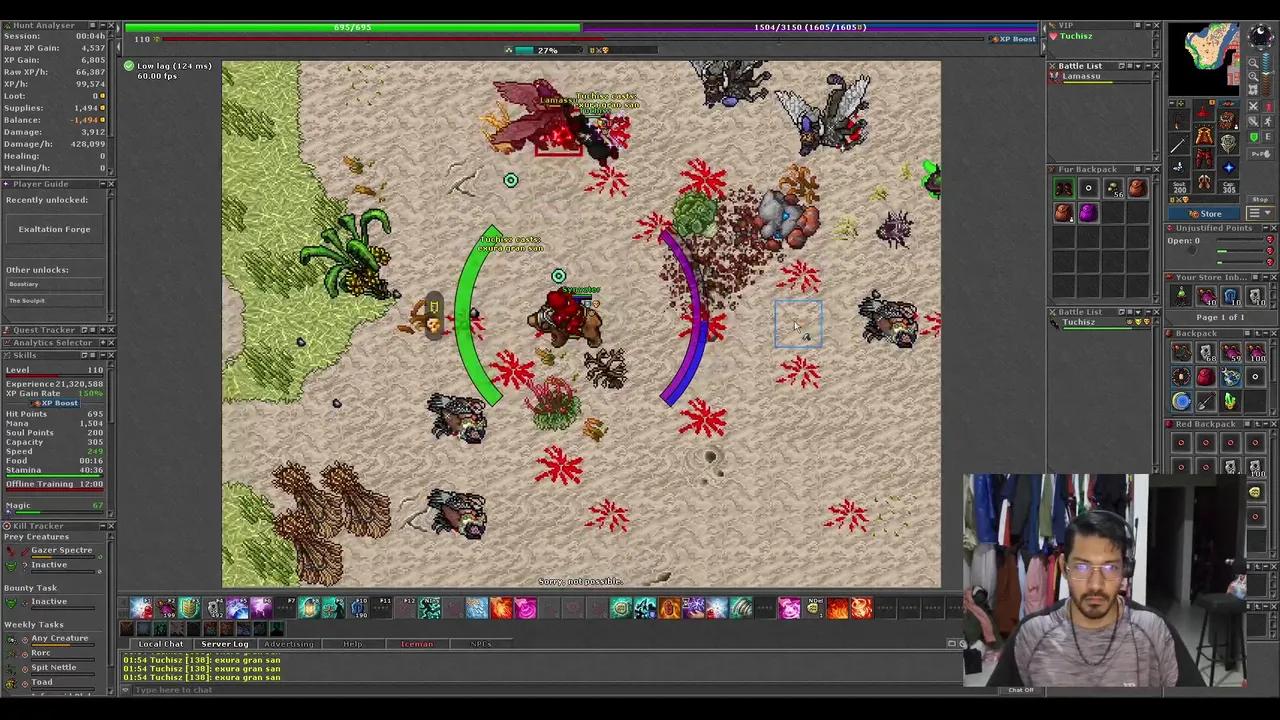This screenshot has height=720, width=1280.
Task: Click the orange spell icon on right action bar
Action: (x=670, y=608)
